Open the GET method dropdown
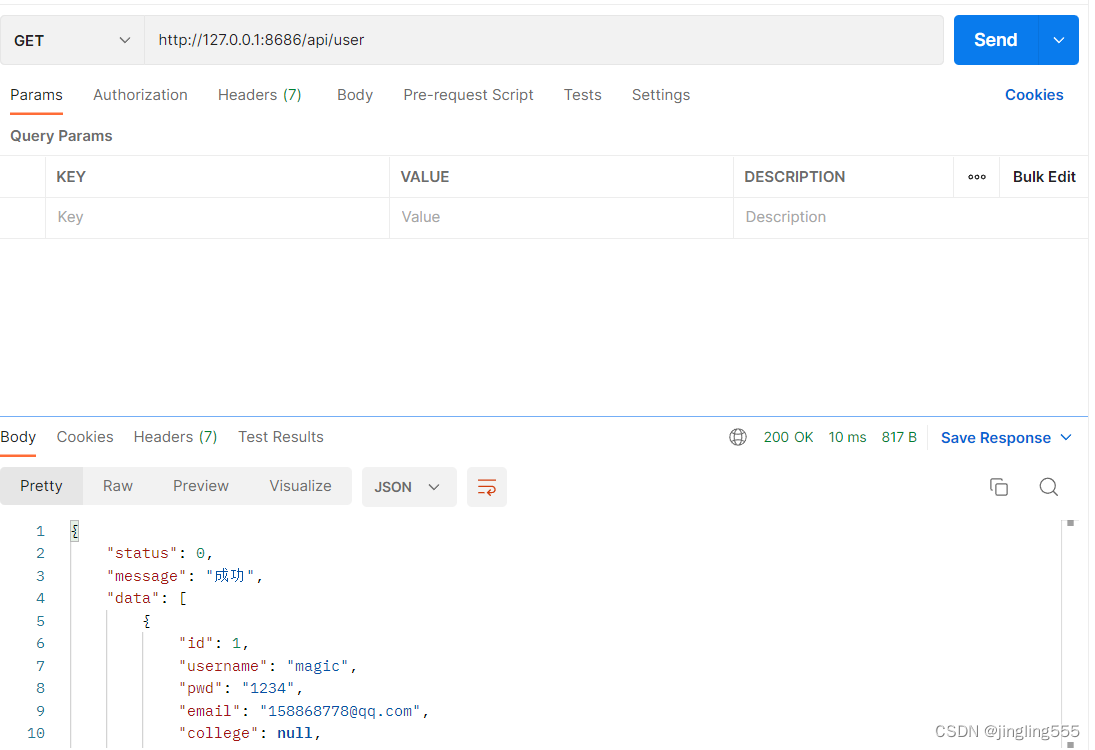The height and width of the screenshot is (750, 1095). (72, 41)
